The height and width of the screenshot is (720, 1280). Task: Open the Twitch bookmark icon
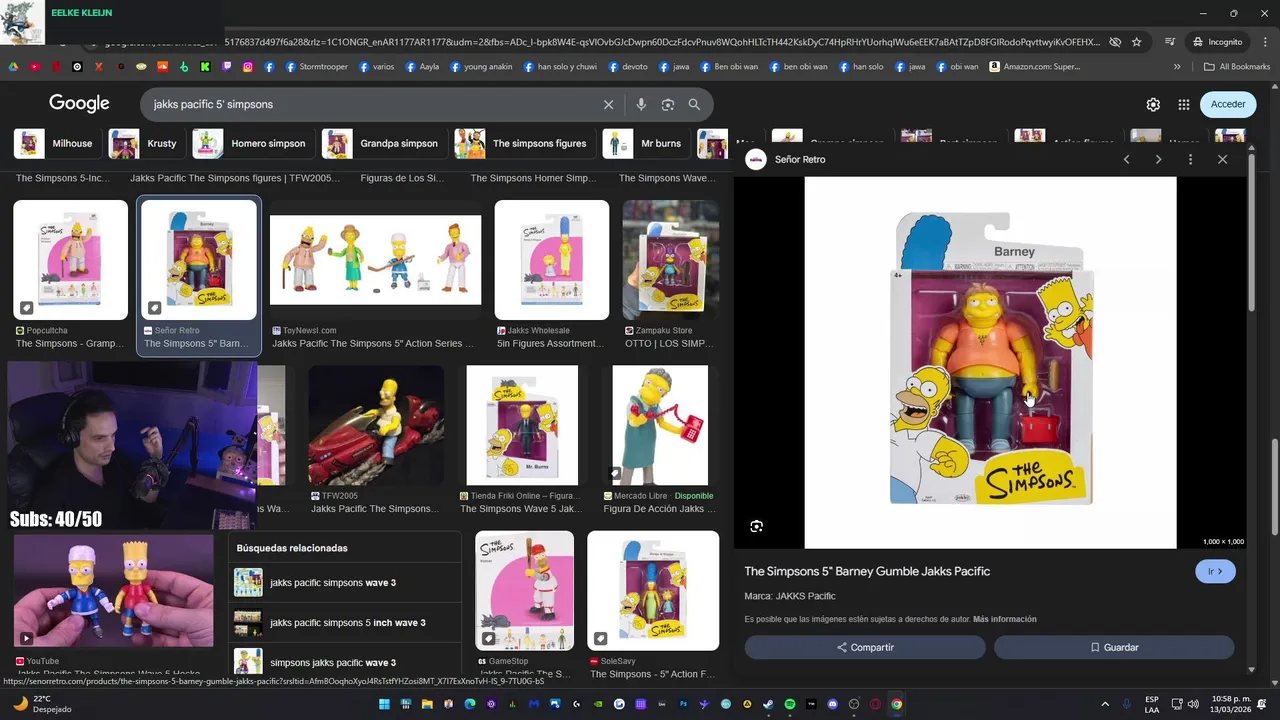(227, 67)
